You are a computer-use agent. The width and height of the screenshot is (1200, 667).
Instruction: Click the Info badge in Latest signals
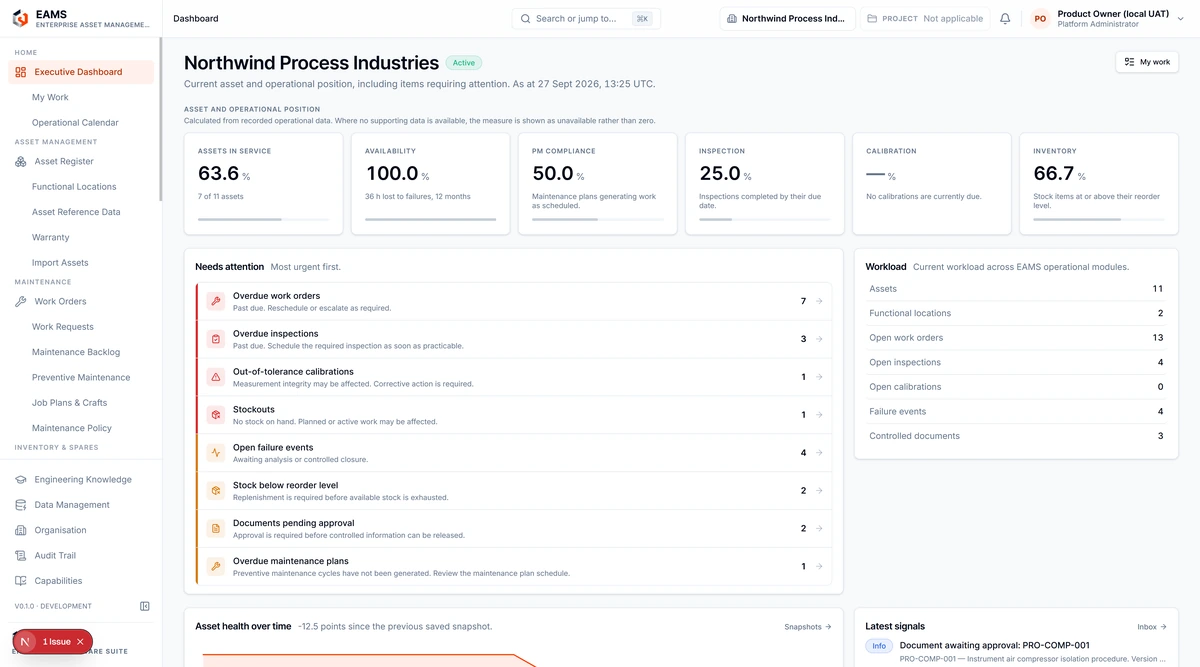[x=879, y=646]
